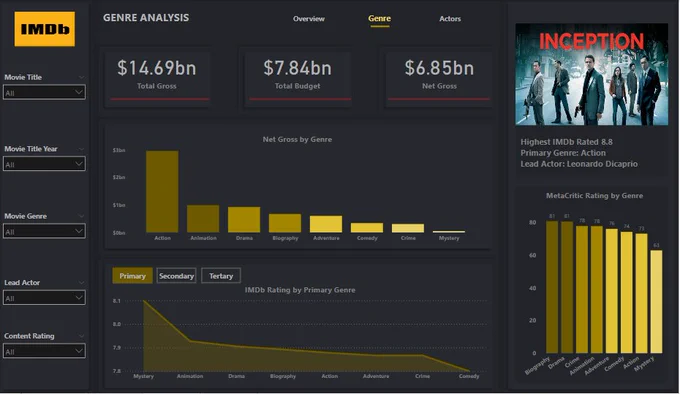Image resolution: width=680 pixels, height=394 pixels.
Task: Select the Primary genre button
Action: pyautogui.click(x=132, y=276)
